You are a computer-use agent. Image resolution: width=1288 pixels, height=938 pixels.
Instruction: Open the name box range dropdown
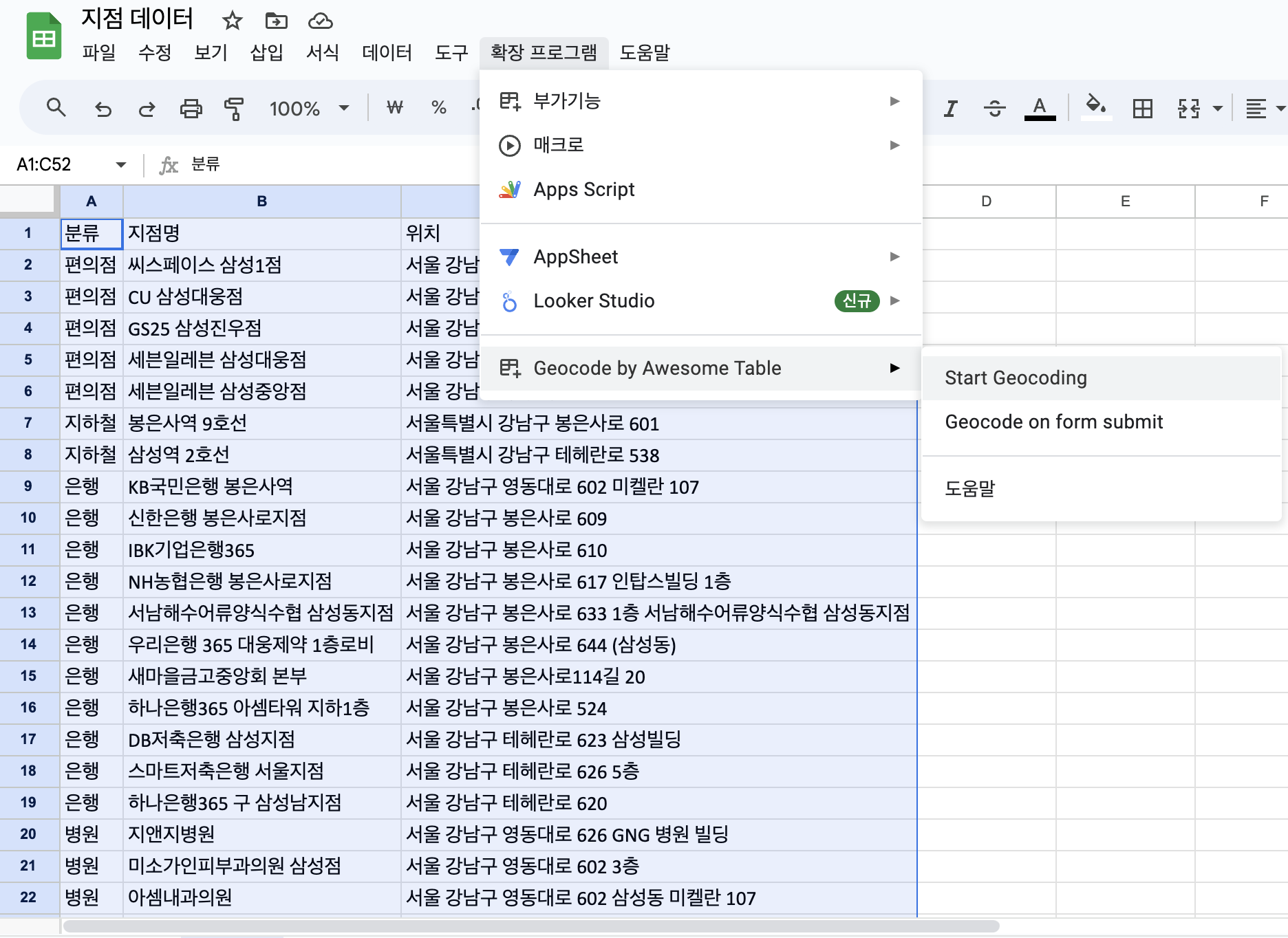(x=121, y=164)
